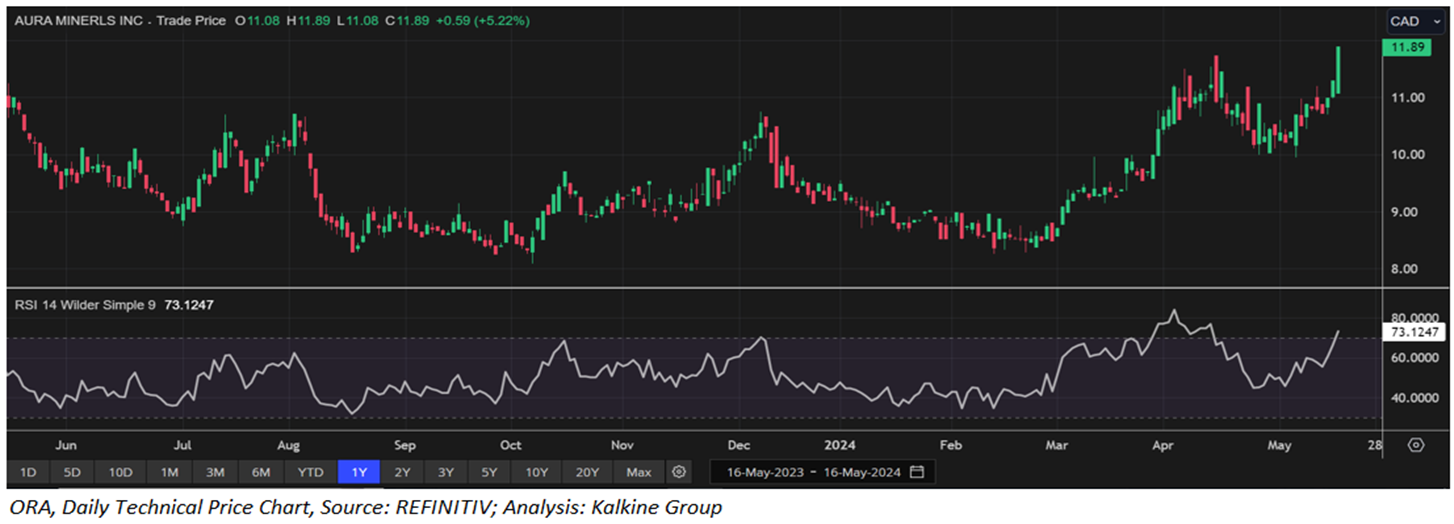Screen dimensions: 1454x524
Task: Click the Oct label on time axis
Action: (x=511, y=445)
